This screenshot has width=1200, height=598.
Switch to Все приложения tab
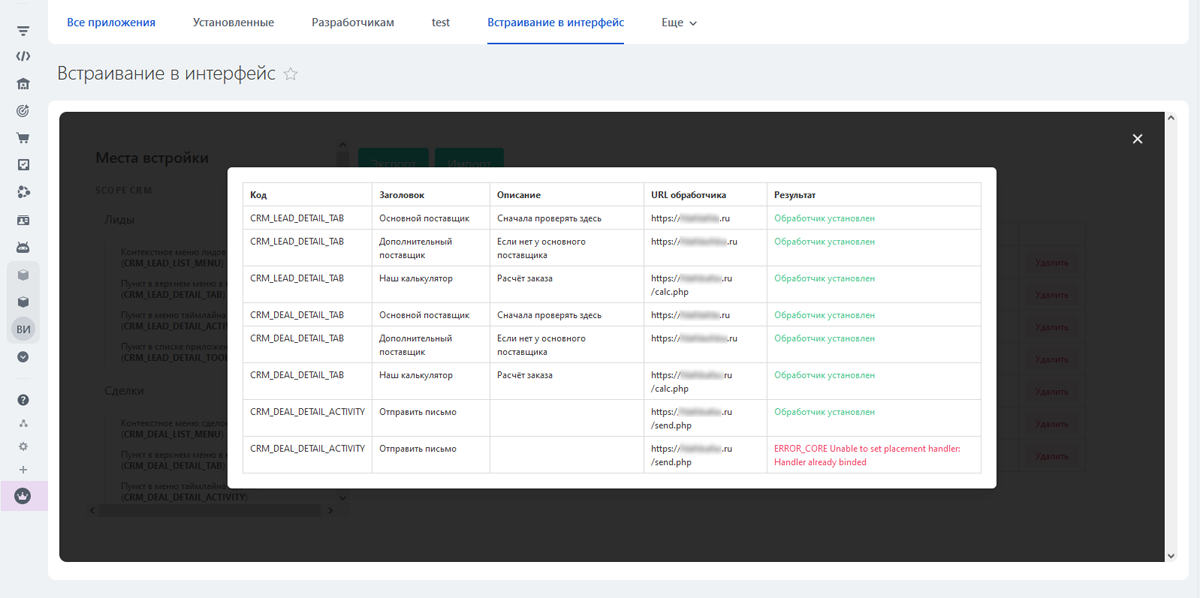pyautogui.click(x=111, y=22)
